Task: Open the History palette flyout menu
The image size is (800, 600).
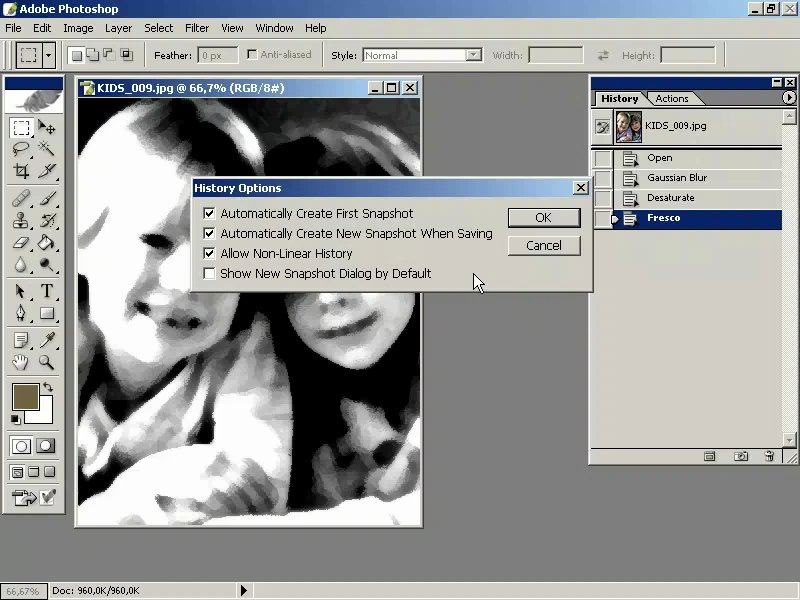Action: pyautogui.click(x=789, y=97)
